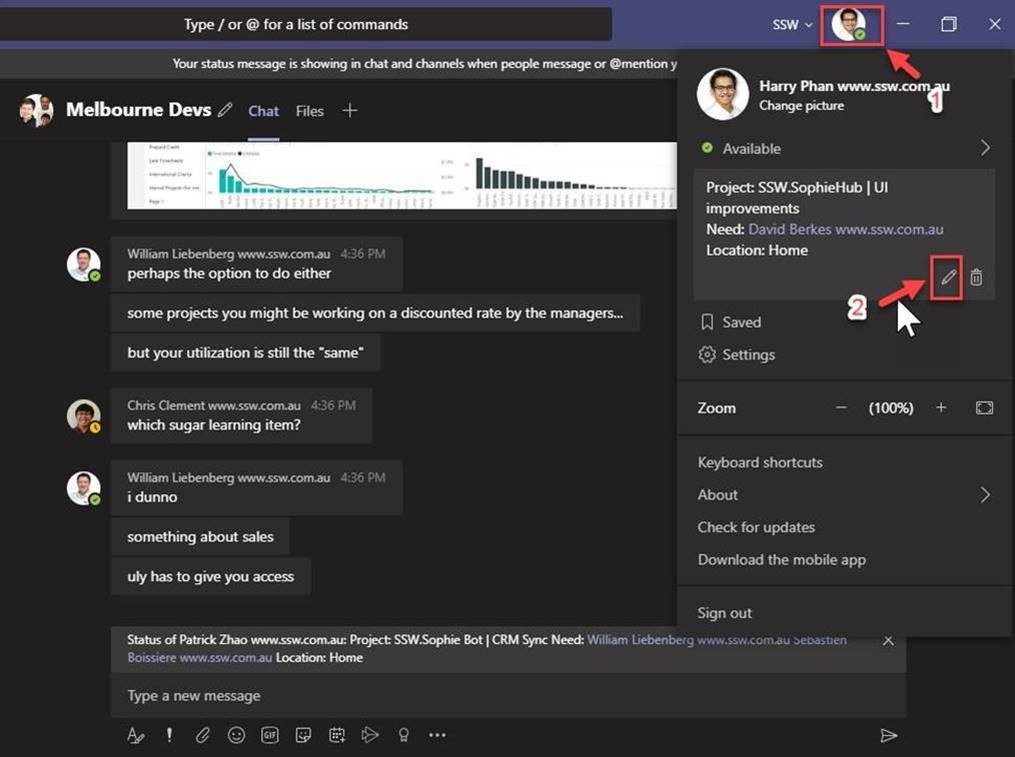Image resolution: width=1015 pixels, height=757 pixels.
Task: Attach a file using the paperclip icon
Action: click(x=203, y=735)
